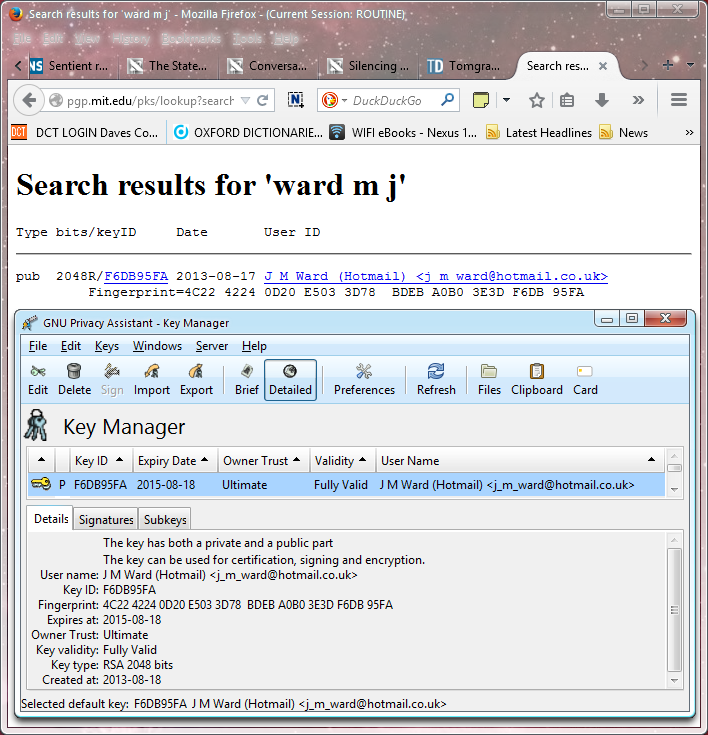Close the Search results tab

point(603,66)
